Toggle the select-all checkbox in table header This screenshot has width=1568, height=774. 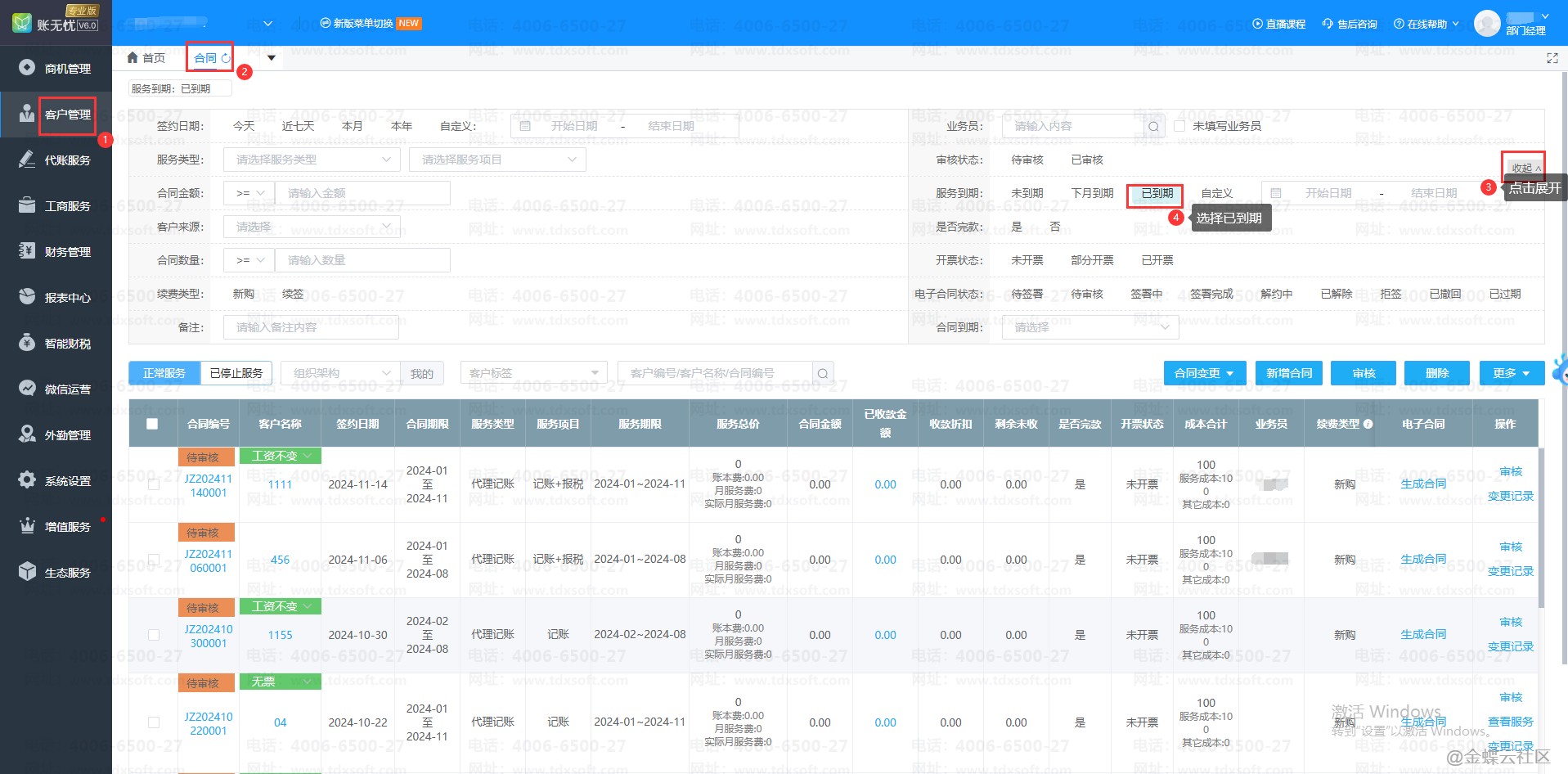[x=152, y=424]
